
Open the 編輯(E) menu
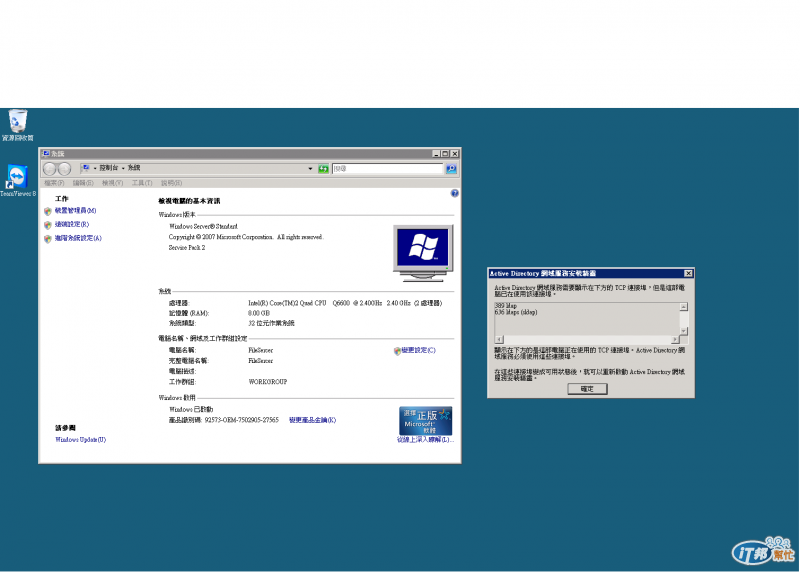pos(83,183)
